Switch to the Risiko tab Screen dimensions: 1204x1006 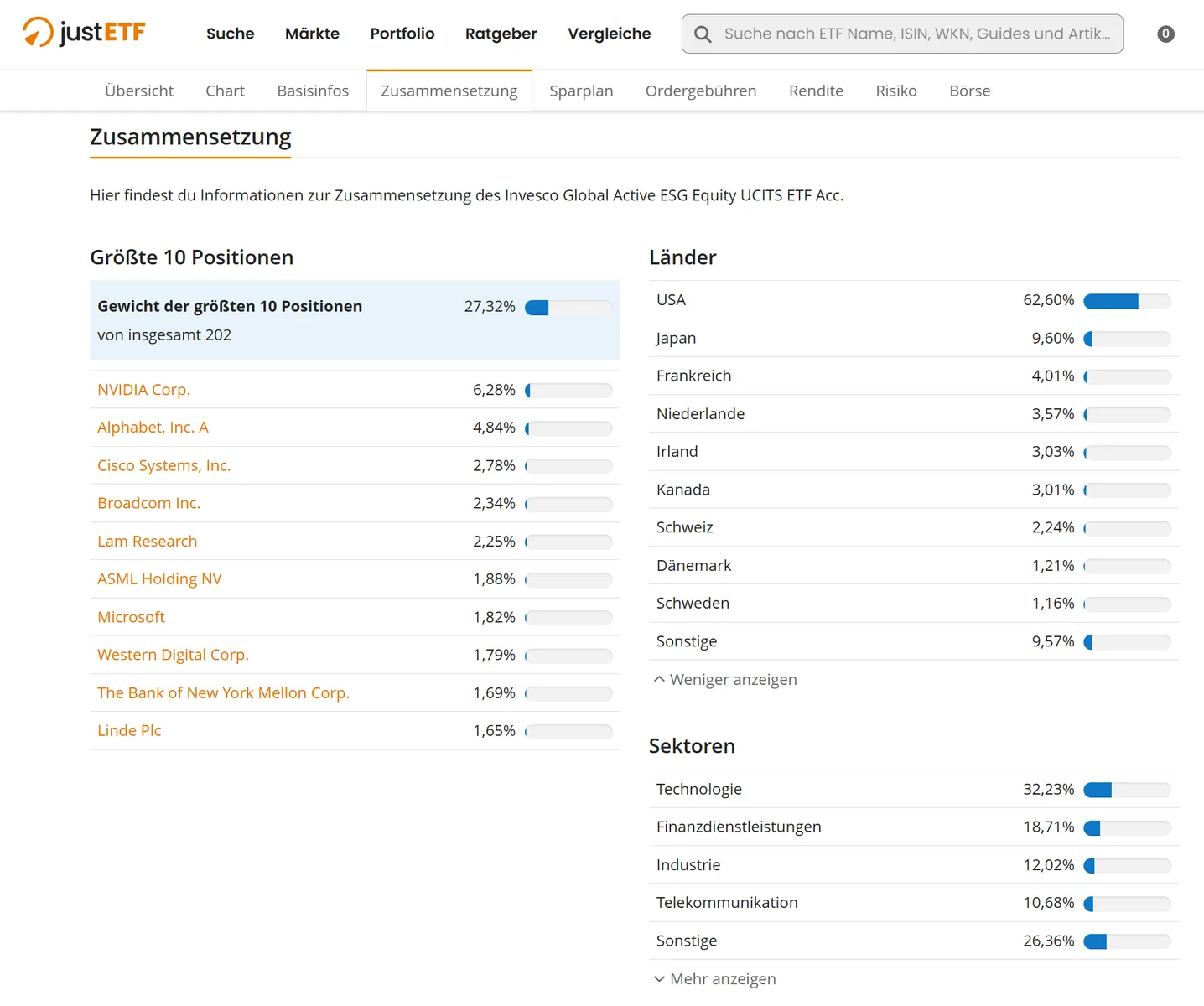pyautogui.click(x=896, y=91)
